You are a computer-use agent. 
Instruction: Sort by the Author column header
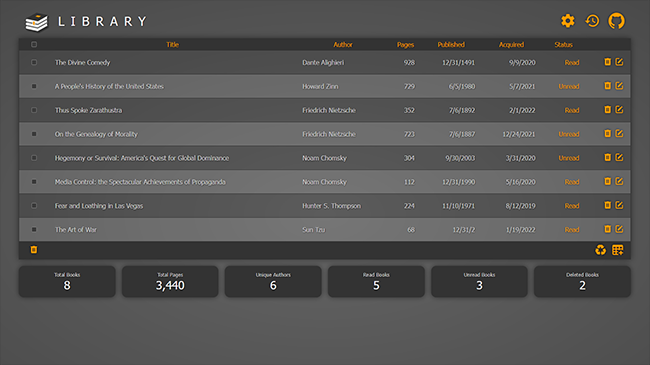click(343, 44)
